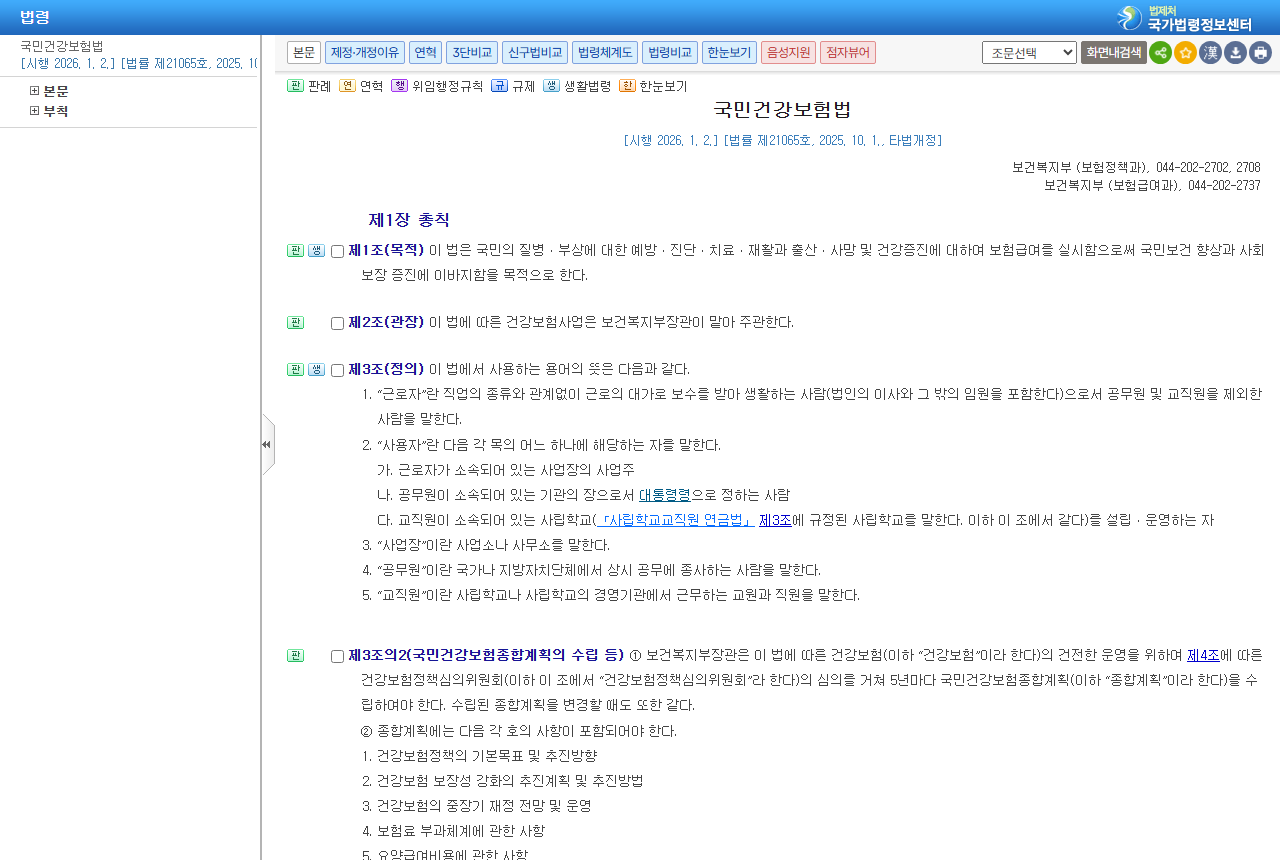Image resolution: width=1280 pixels, height=860 pixels.
Task: Click the 음성지원 button
Action: [x=788, y=52]
